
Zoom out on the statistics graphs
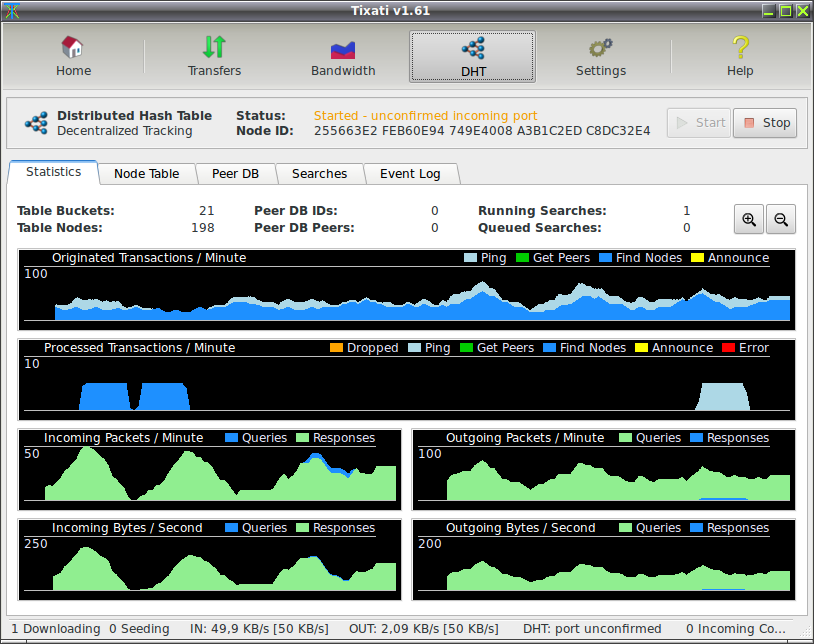[x=781, y=220]
